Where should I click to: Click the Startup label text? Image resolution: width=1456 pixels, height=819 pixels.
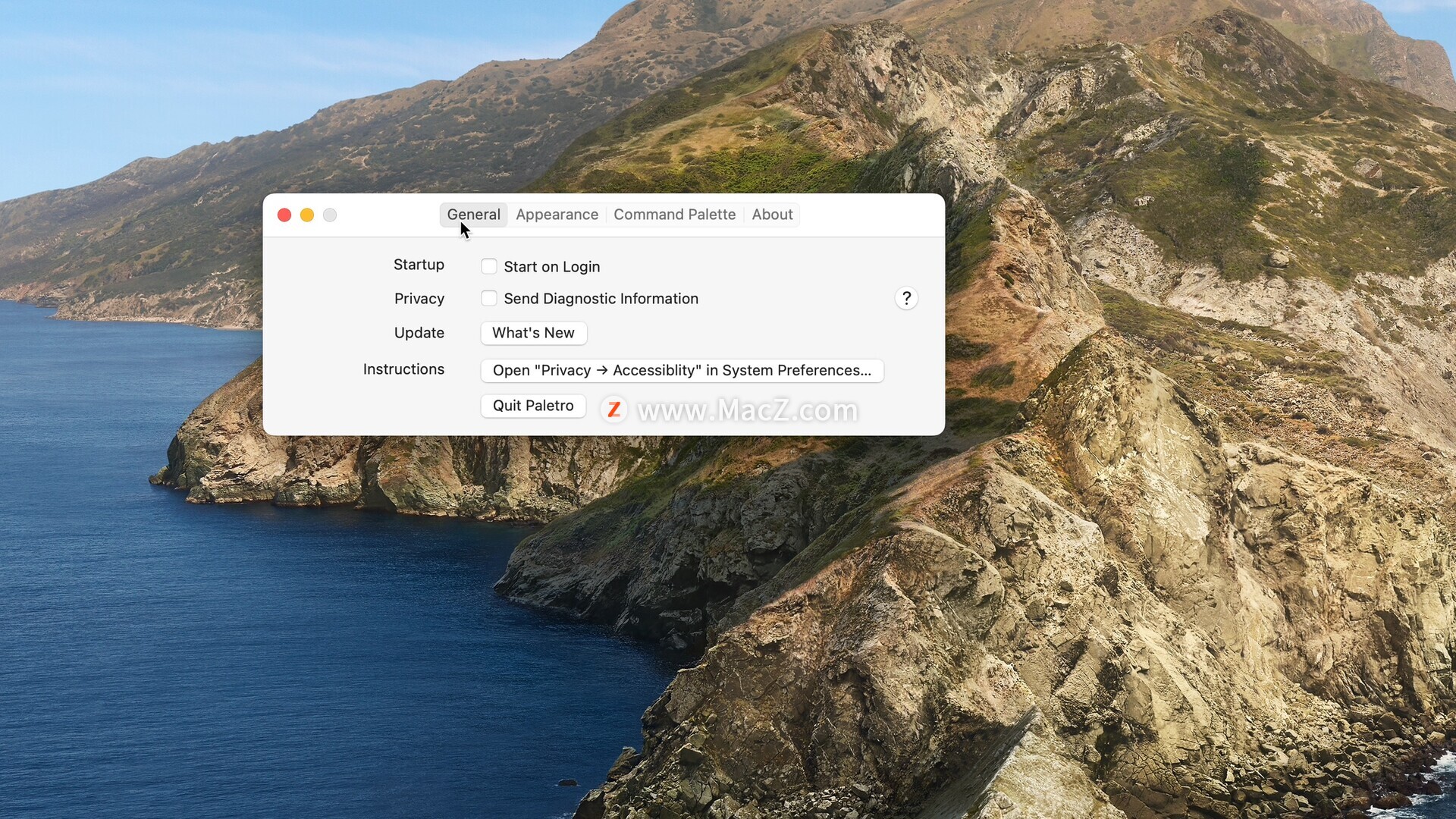tap(419, 265)
